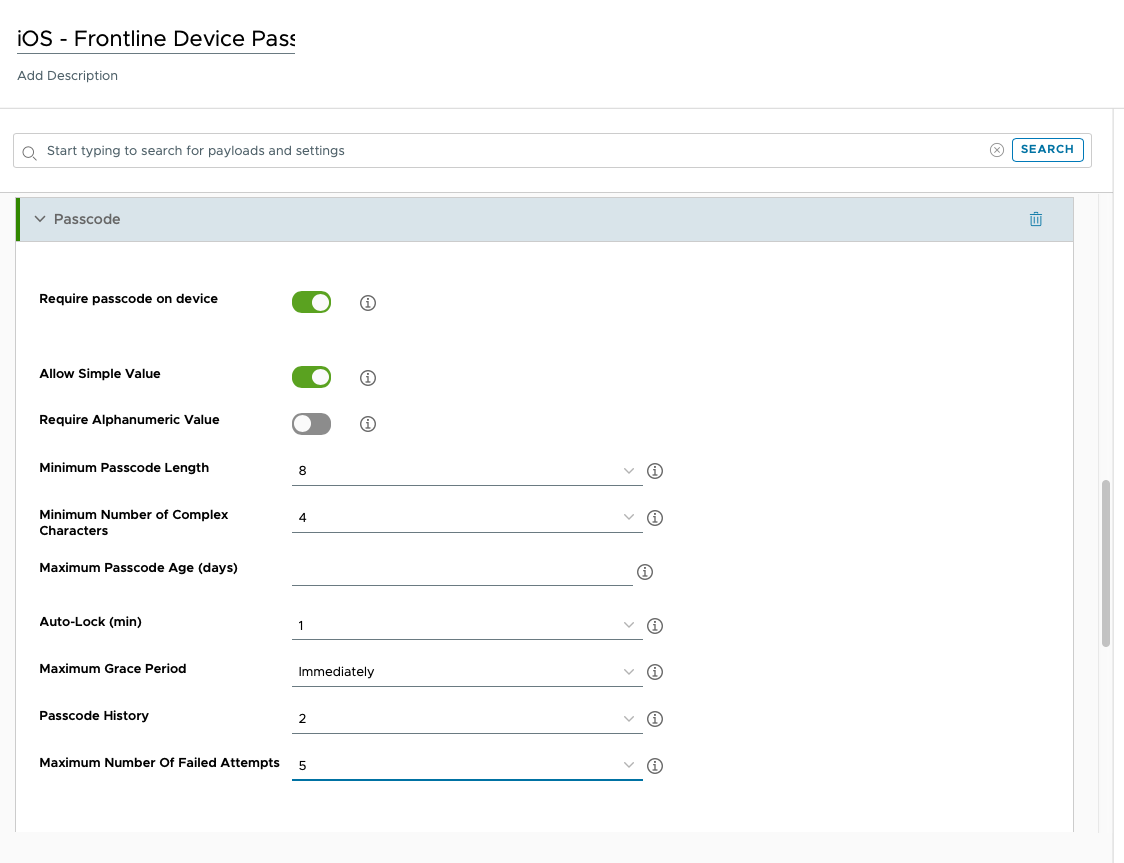The image size is (1124, 863).
Task: Click Add Description link
Action: pyautogui.click(x=68, y=76)
